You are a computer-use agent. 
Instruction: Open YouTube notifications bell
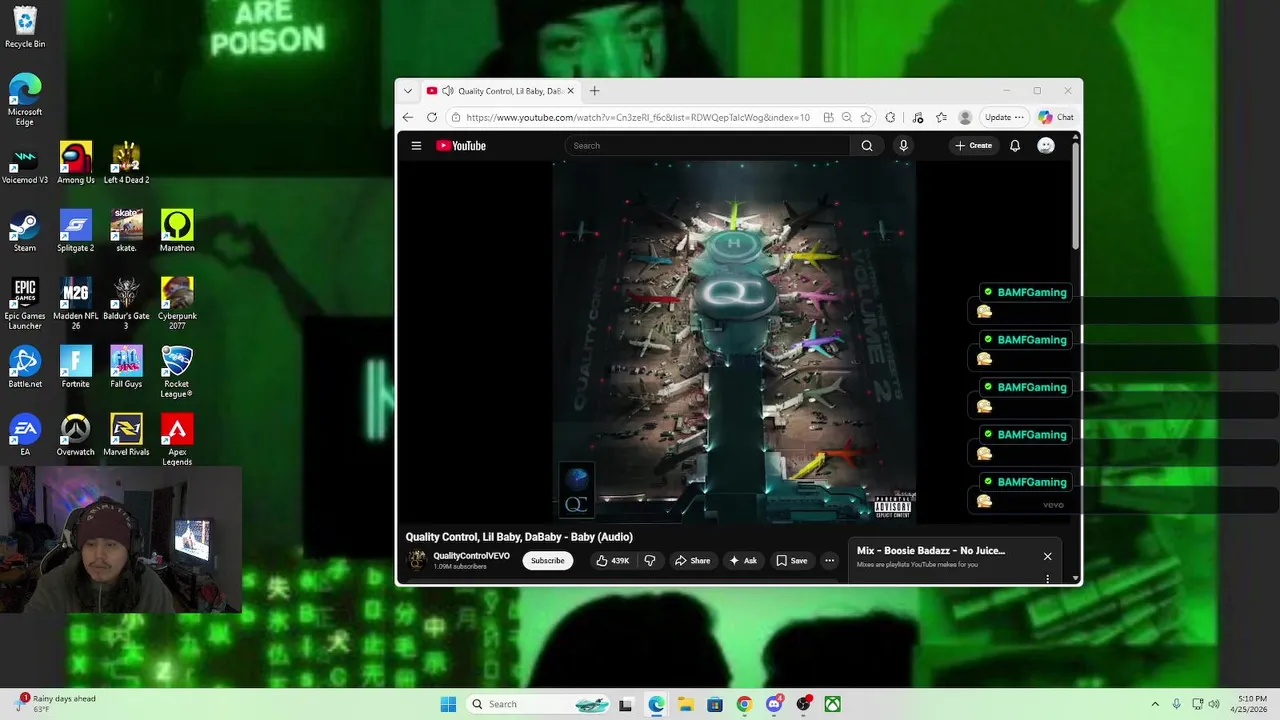point(1015,146)
